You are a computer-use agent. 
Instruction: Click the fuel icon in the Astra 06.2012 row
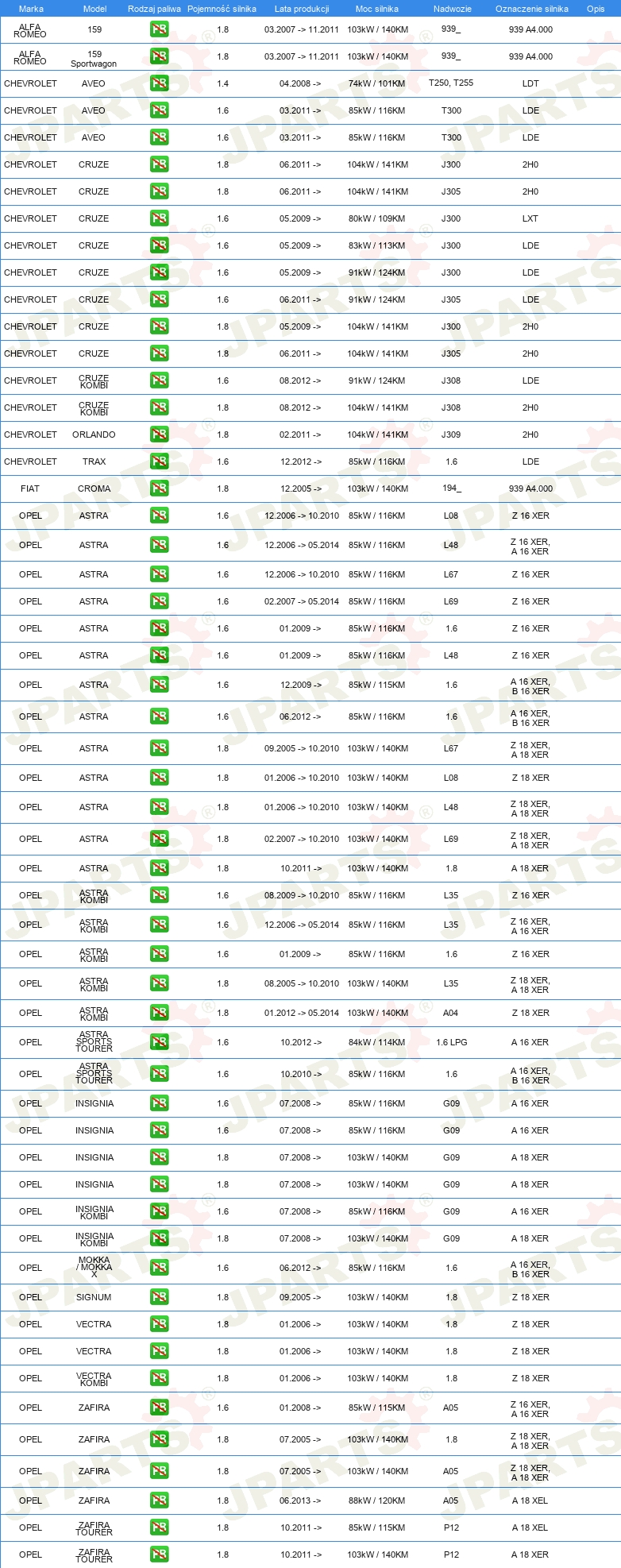(x=159, y=716)
